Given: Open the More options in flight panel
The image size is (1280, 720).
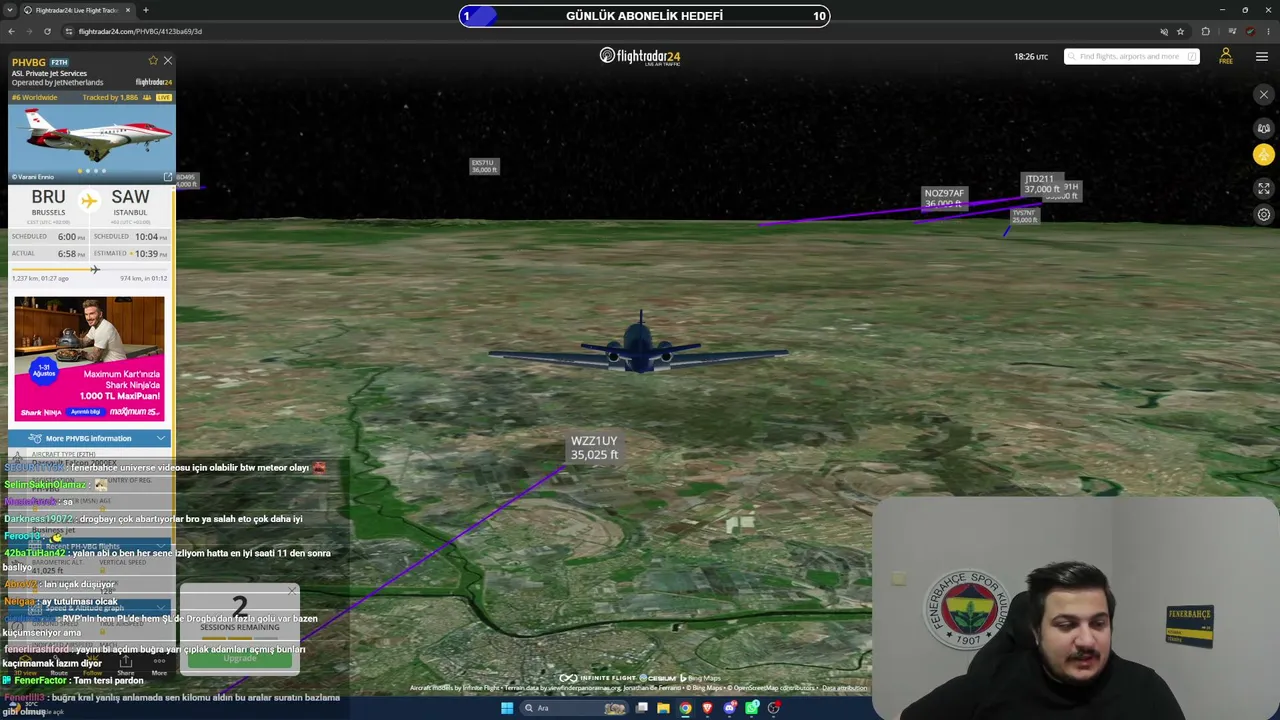Looking at the screenshot, I should [159, 666].
